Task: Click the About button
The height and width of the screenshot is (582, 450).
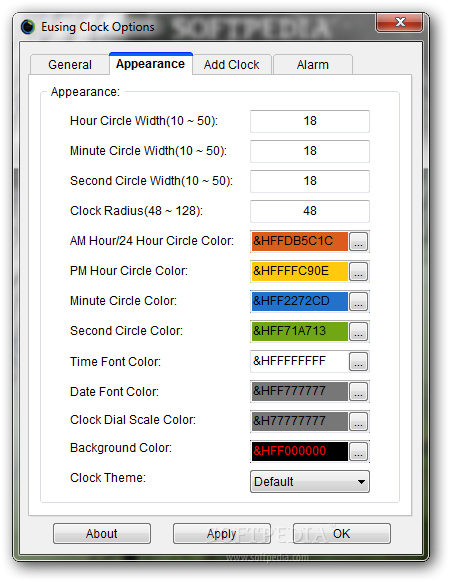Action: click(102, 534)
